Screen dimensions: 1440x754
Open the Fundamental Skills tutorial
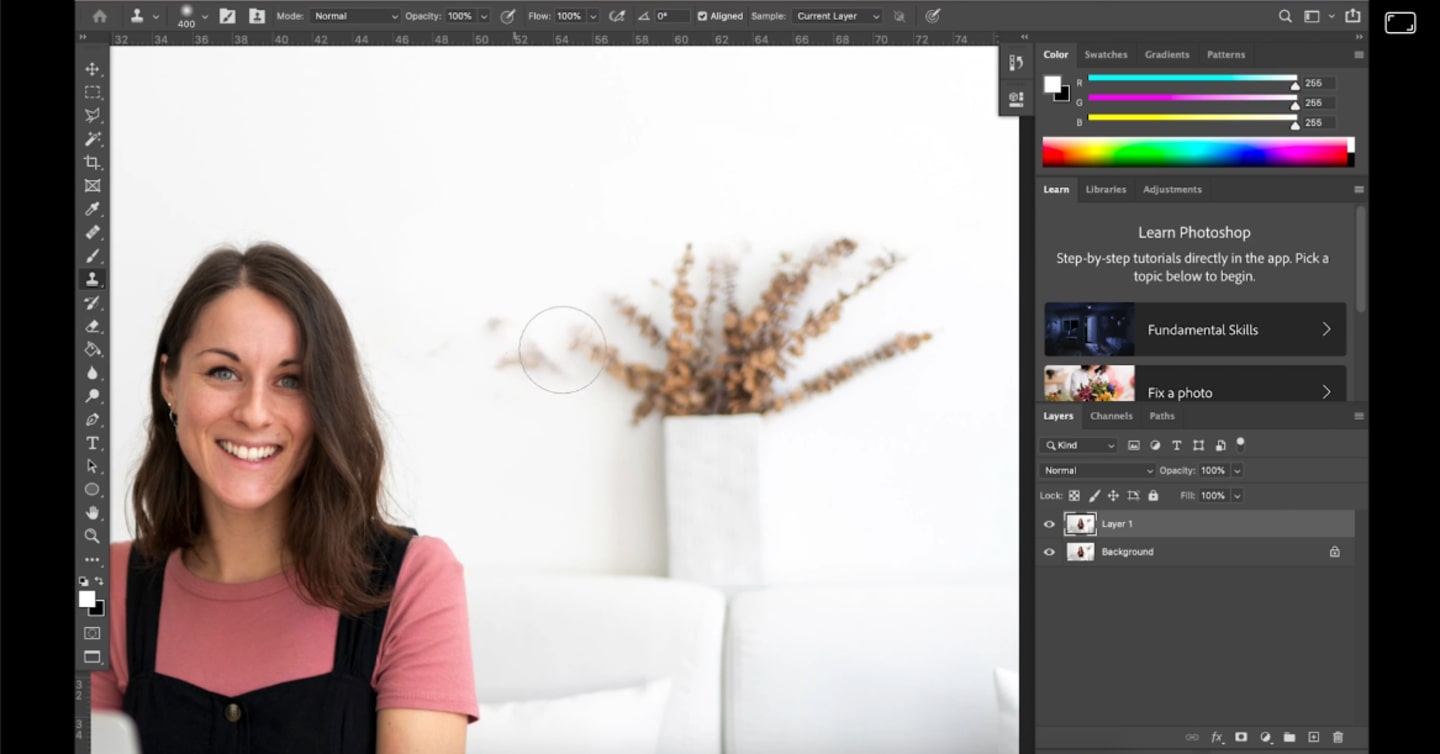pos(1195,330)
